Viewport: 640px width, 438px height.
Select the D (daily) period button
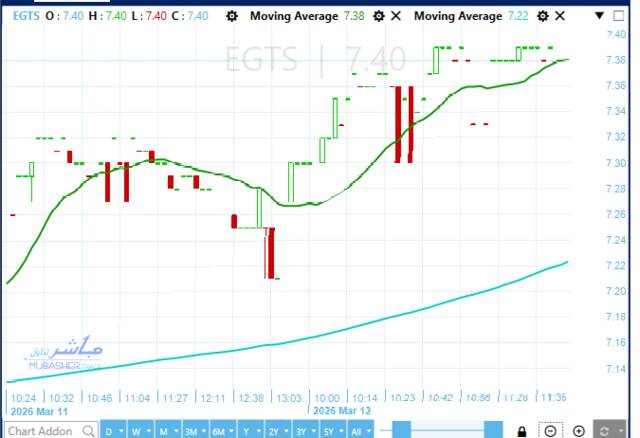(x=109, y=431)
